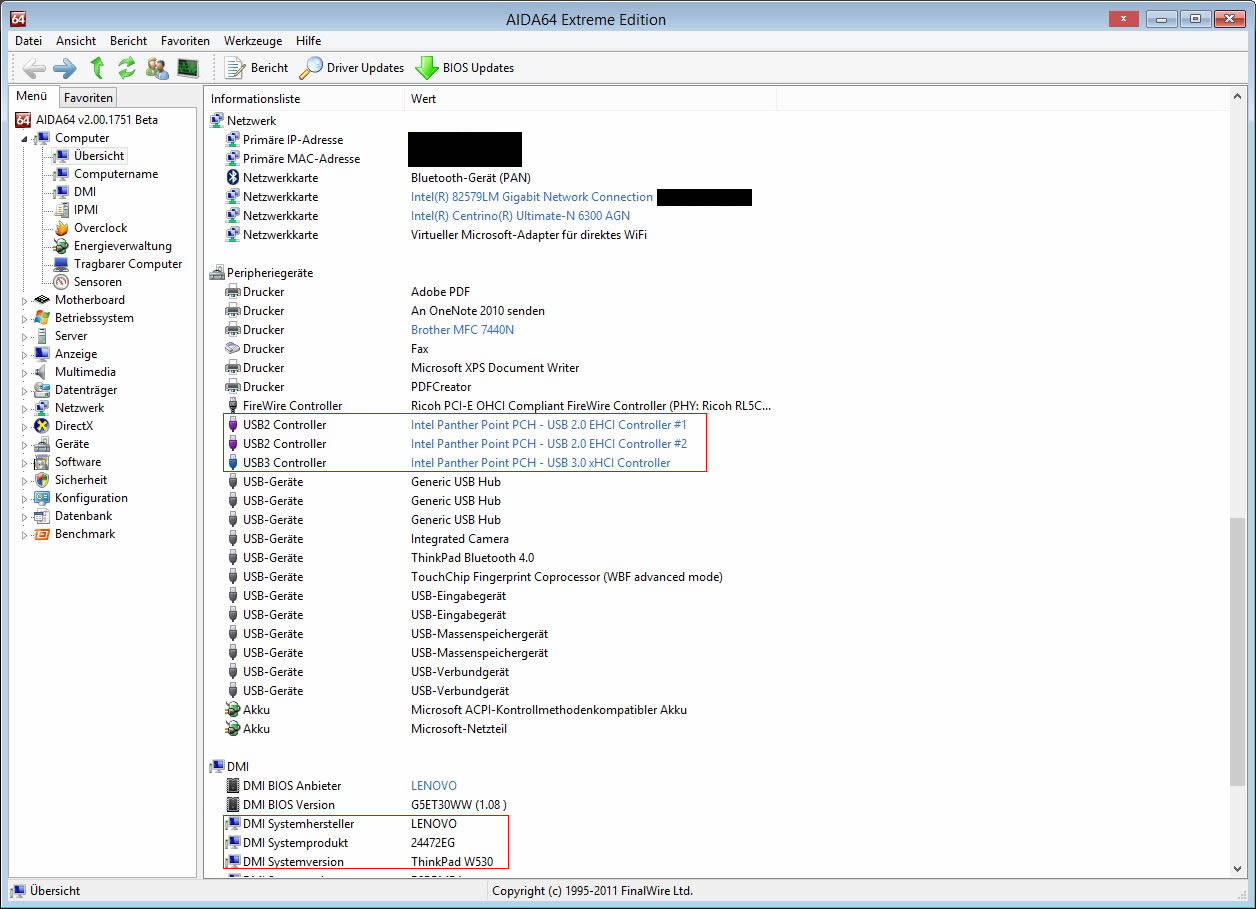The height and width of the screenshot is (909, 1256).
Task: Expand the Anzeige tree node
Action: point(24,354)
